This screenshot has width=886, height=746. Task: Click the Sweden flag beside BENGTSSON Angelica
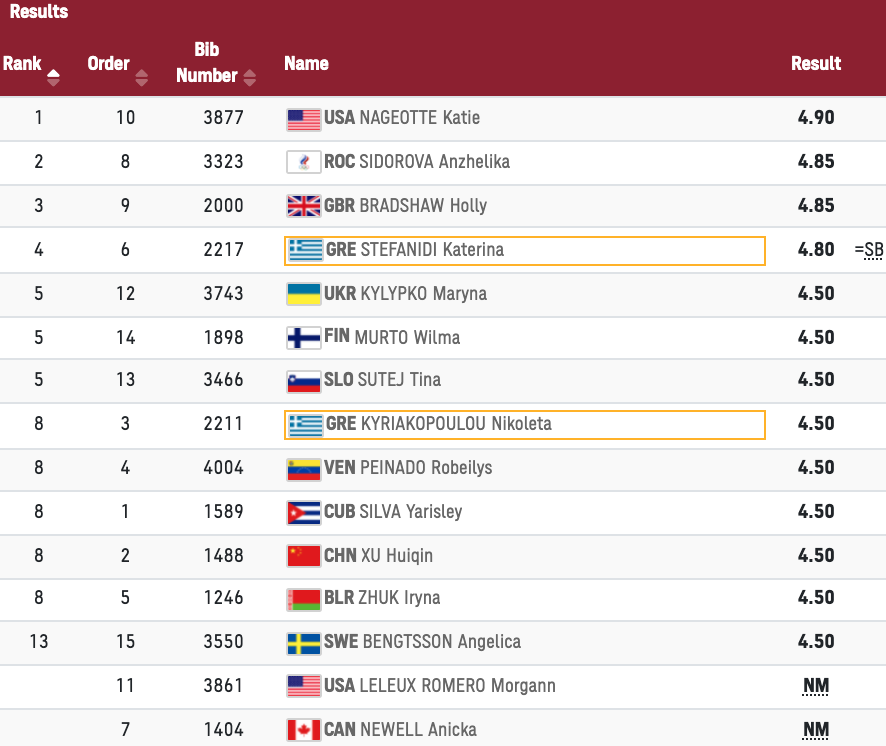[304, 643]
